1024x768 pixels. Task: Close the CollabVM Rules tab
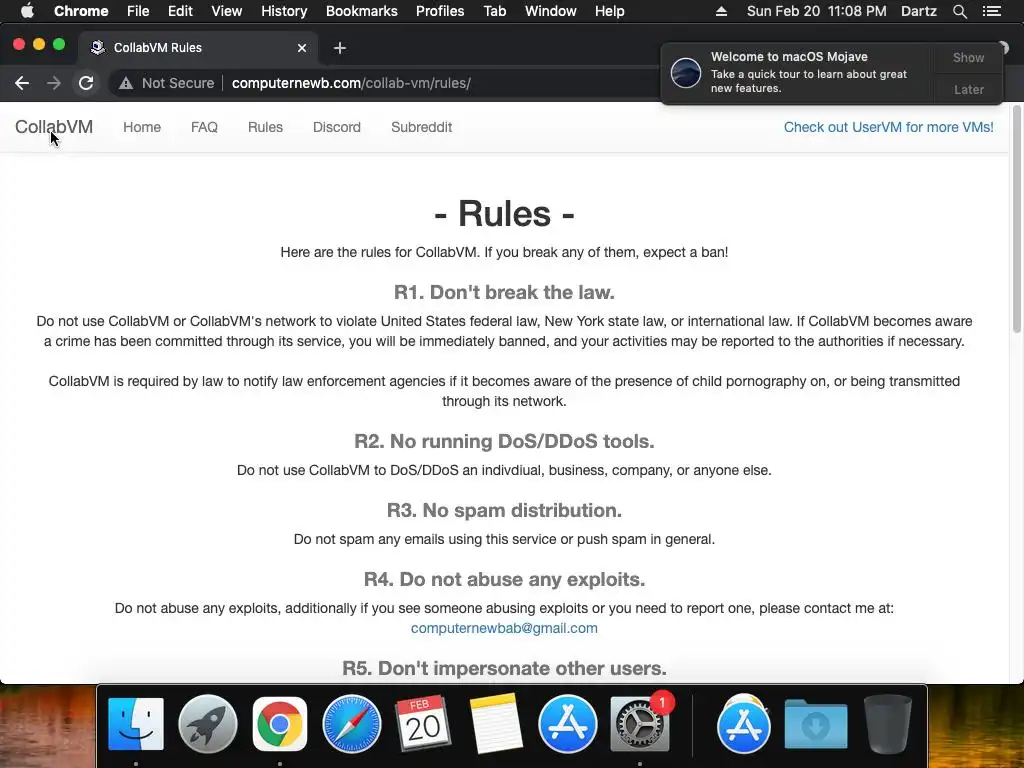tap(302, 48)
